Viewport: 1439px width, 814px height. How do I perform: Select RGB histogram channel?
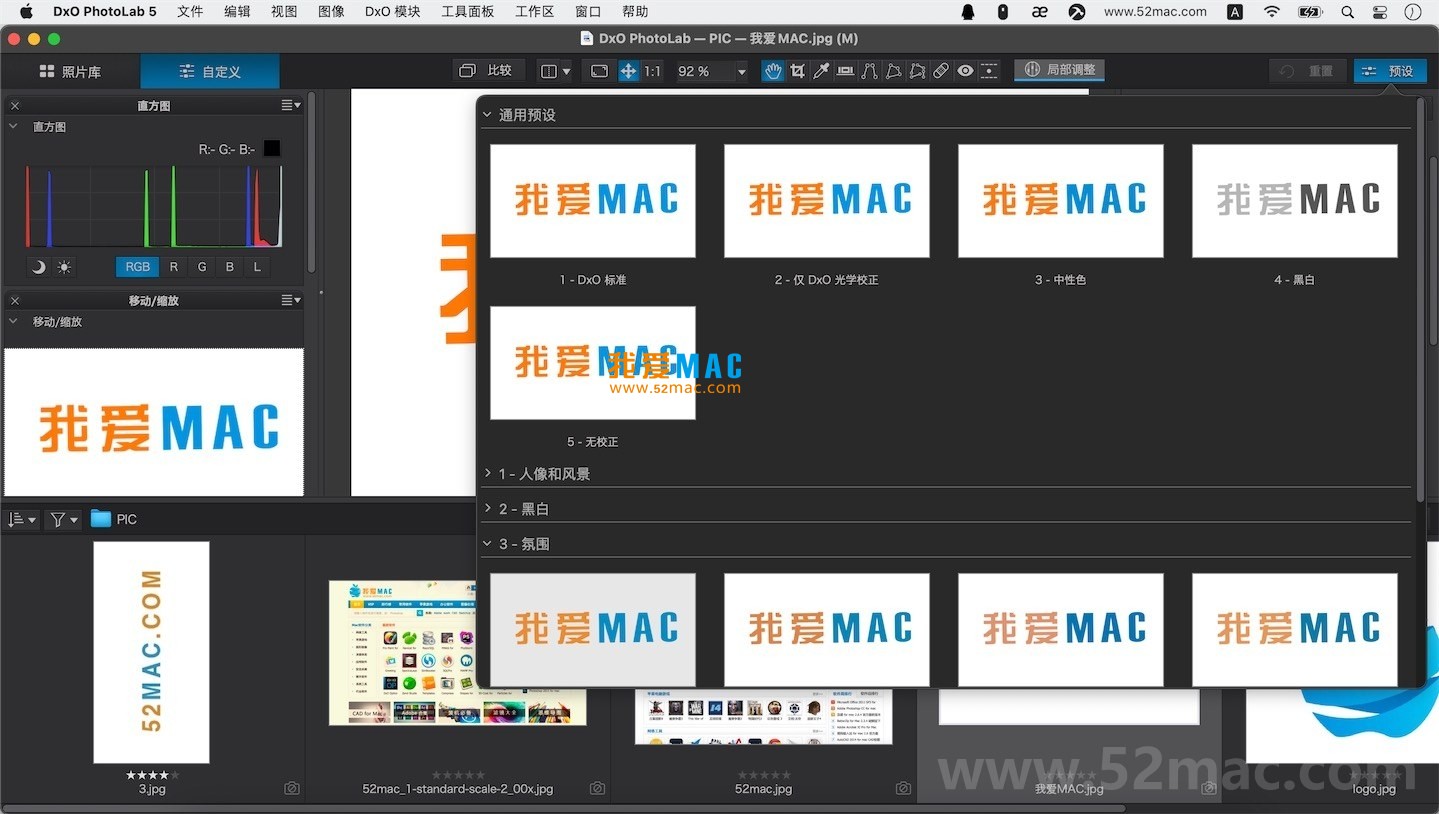(137, 267)
